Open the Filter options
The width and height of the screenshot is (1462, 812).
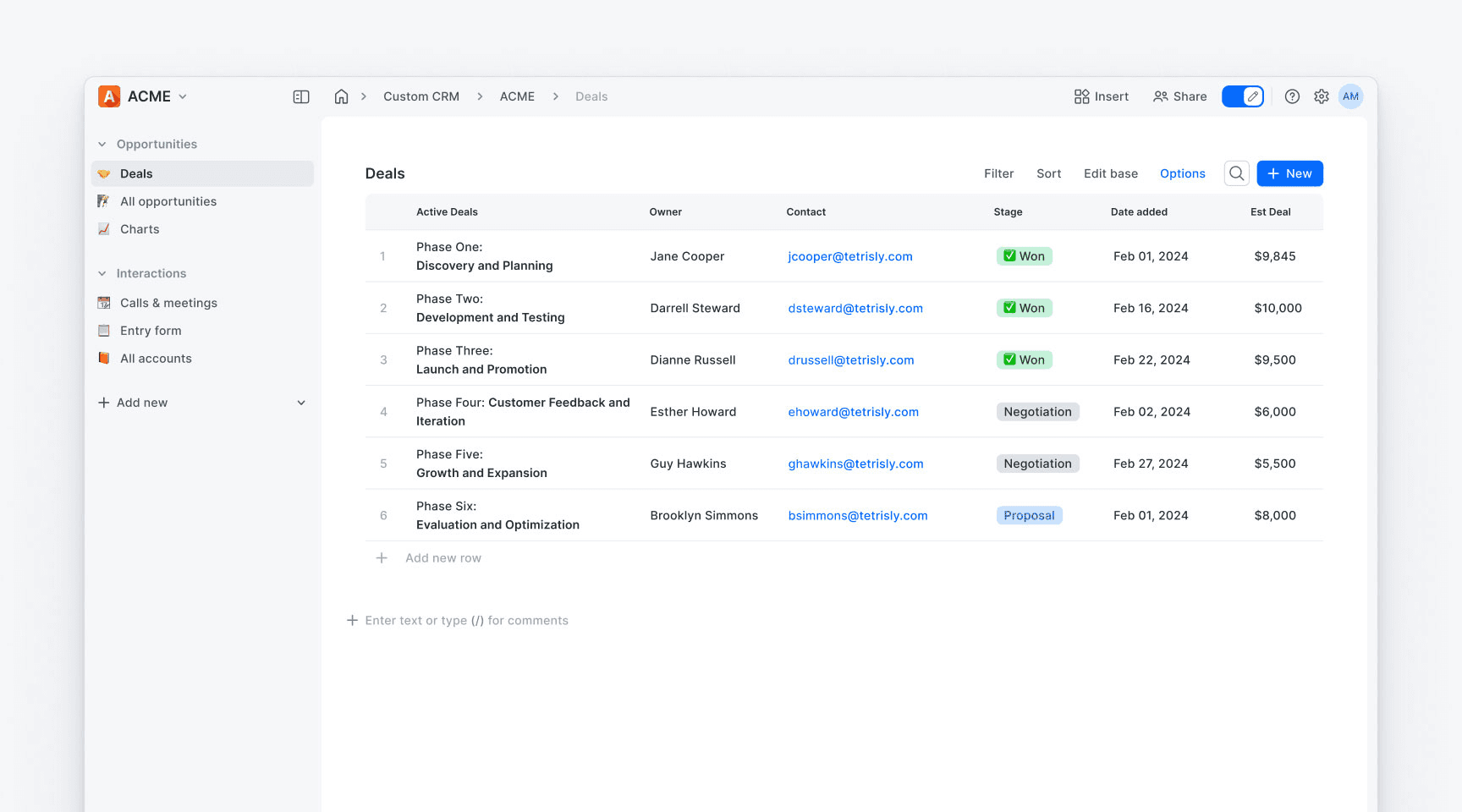pyautogui.click(x=998, y=173)
